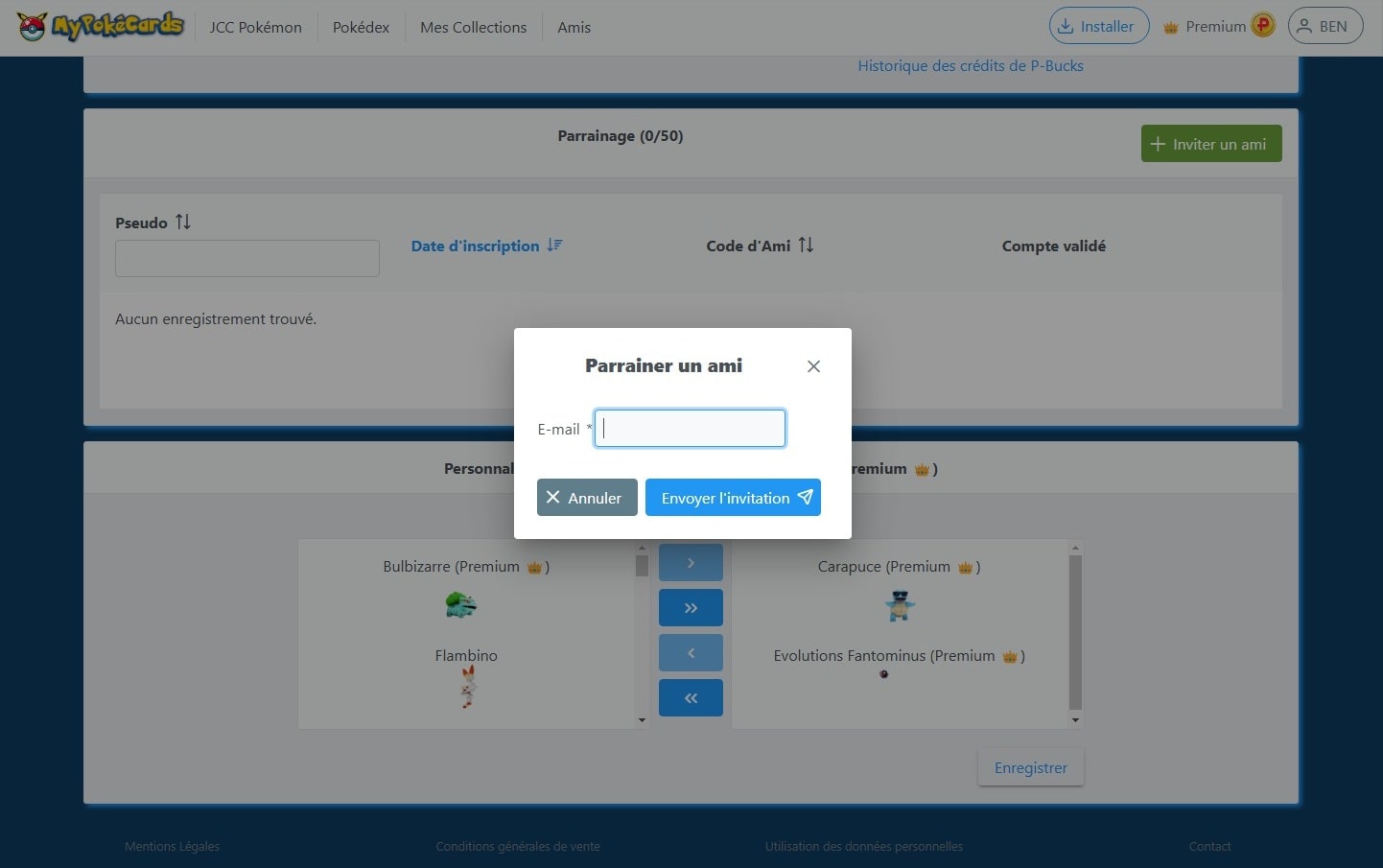1383x868 pixels.
Task: Send the invitation with Envoyer l'invitation
Action: tap(733, 497)
